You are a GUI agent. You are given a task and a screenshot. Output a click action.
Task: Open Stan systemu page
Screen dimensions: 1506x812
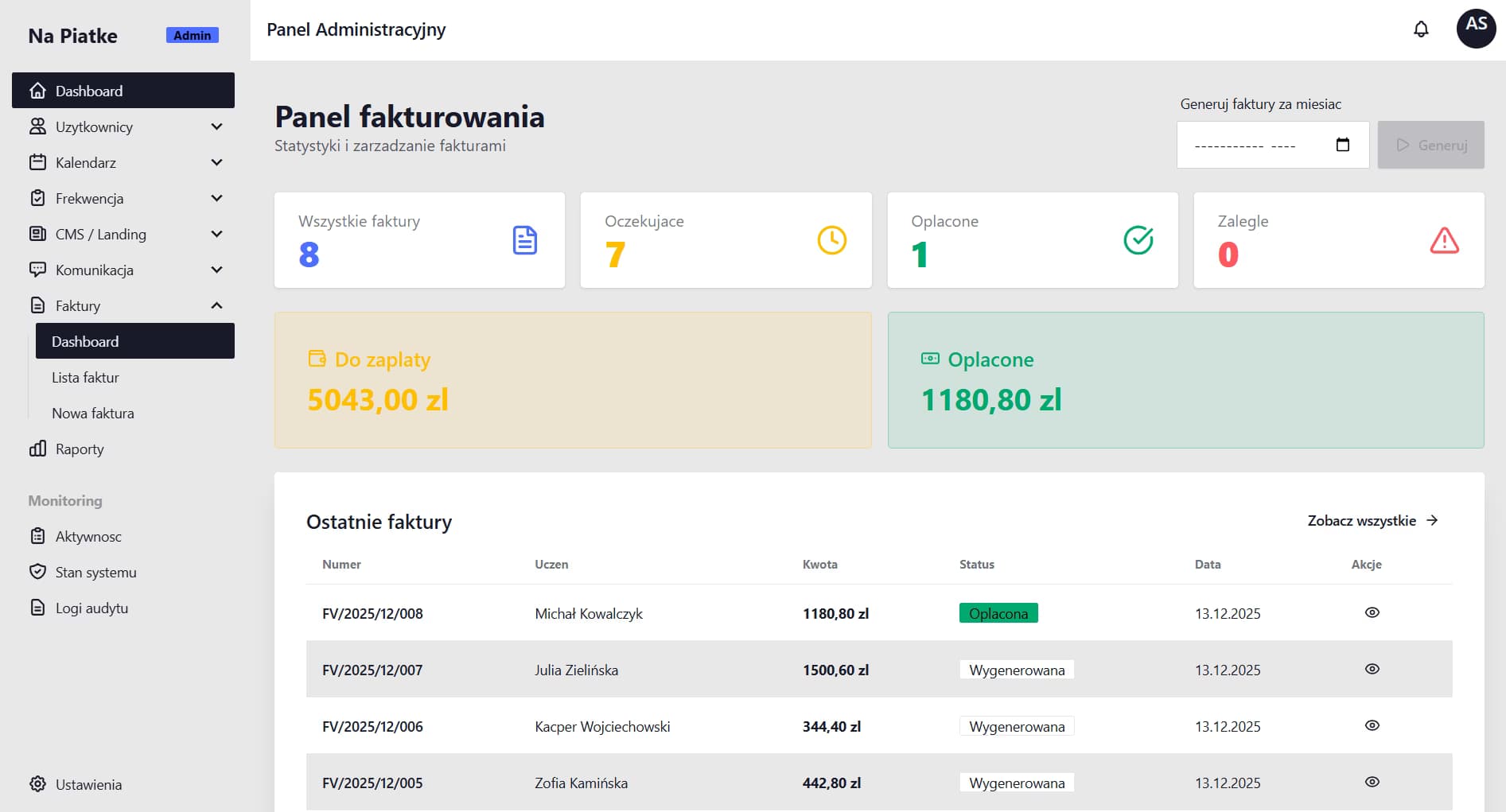pyautogui.click(x=123, y=572)
